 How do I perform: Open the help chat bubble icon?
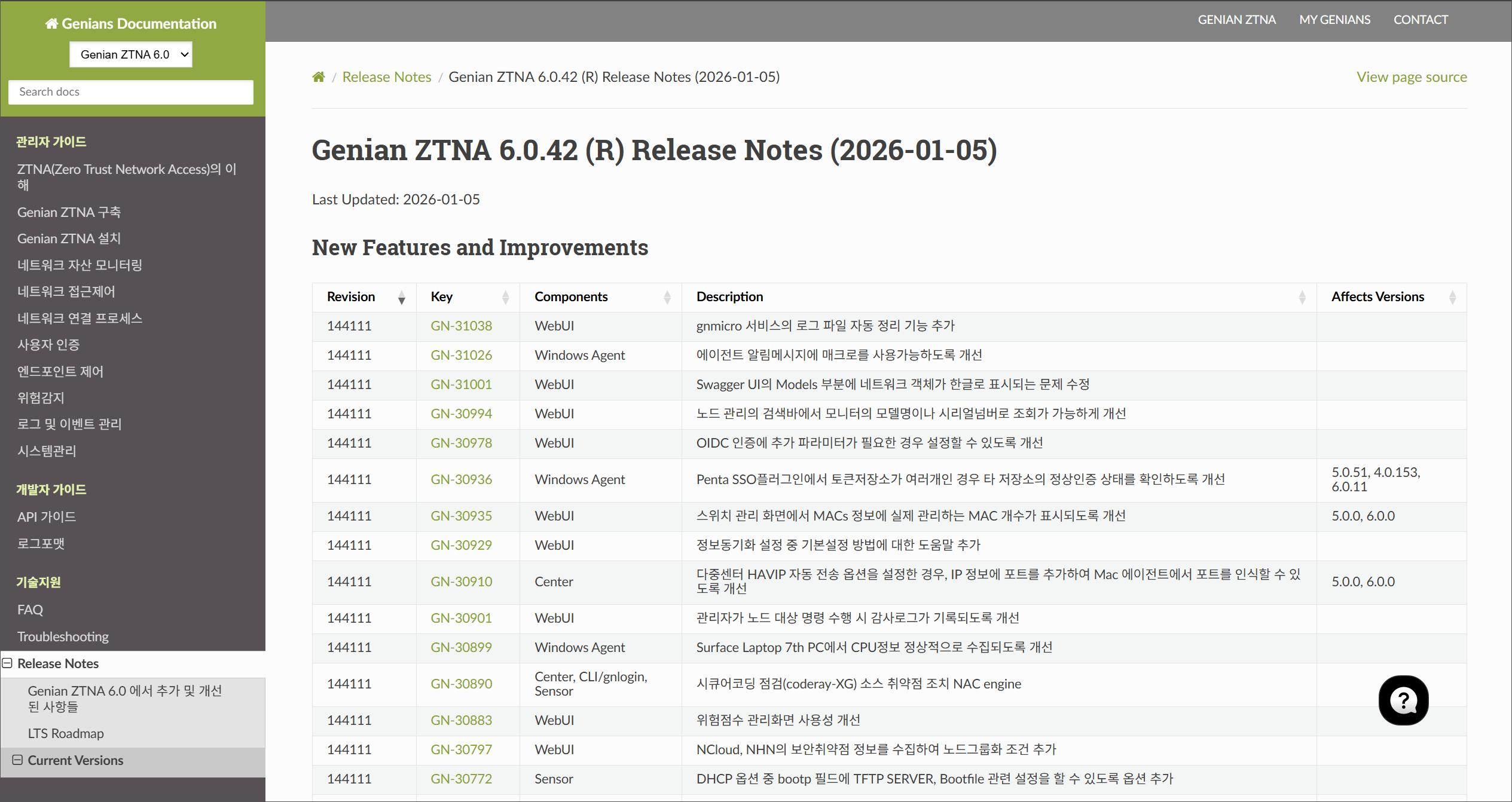tap(1403, 700)
